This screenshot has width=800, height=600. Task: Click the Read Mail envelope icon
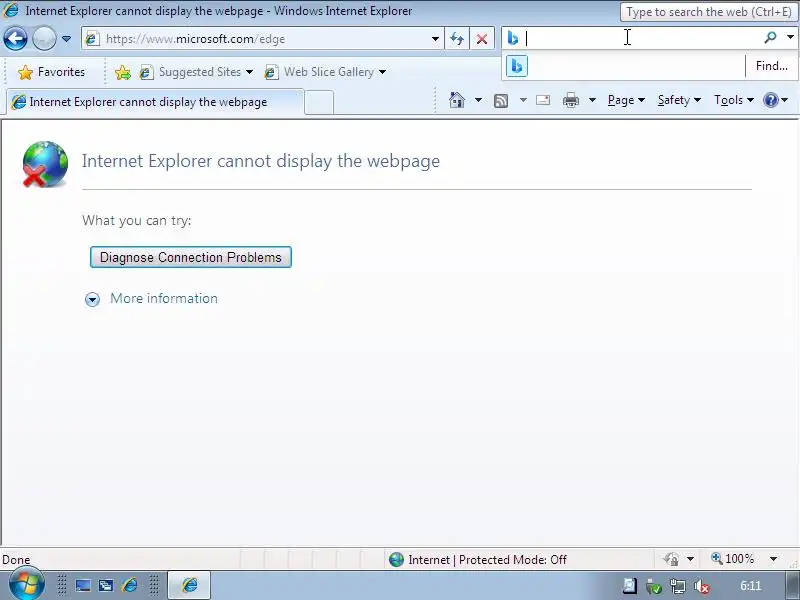pyautogui.click(x=543, y=100)
